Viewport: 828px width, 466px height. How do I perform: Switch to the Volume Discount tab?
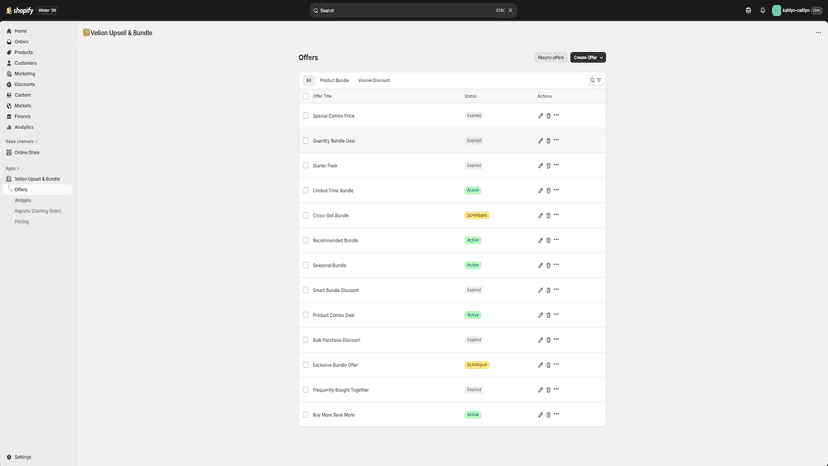[x=374, y=80]
